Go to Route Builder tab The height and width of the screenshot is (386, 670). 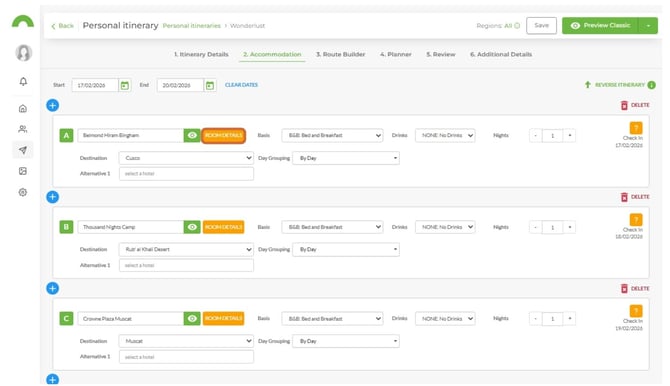(x=341, y=54)
